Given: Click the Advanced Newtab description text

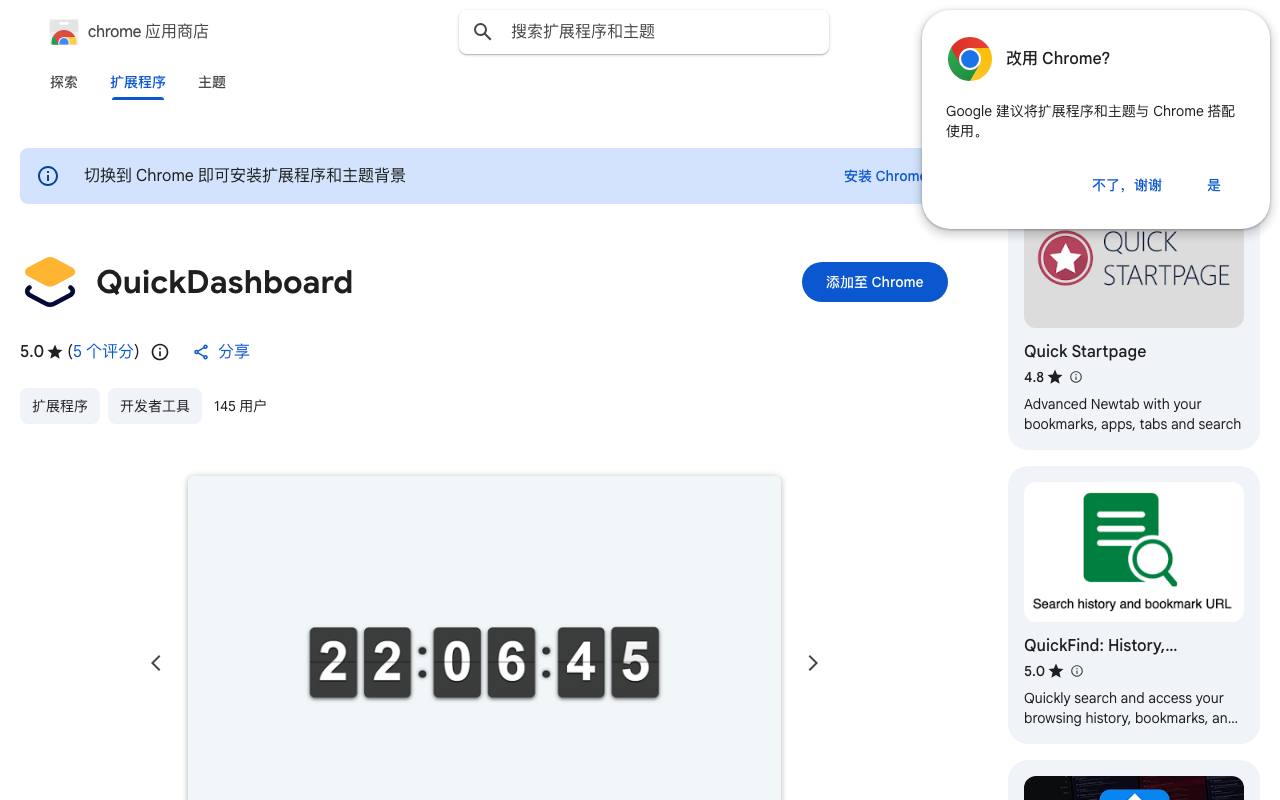Looking at the screenshot, I should point(1132,414).
